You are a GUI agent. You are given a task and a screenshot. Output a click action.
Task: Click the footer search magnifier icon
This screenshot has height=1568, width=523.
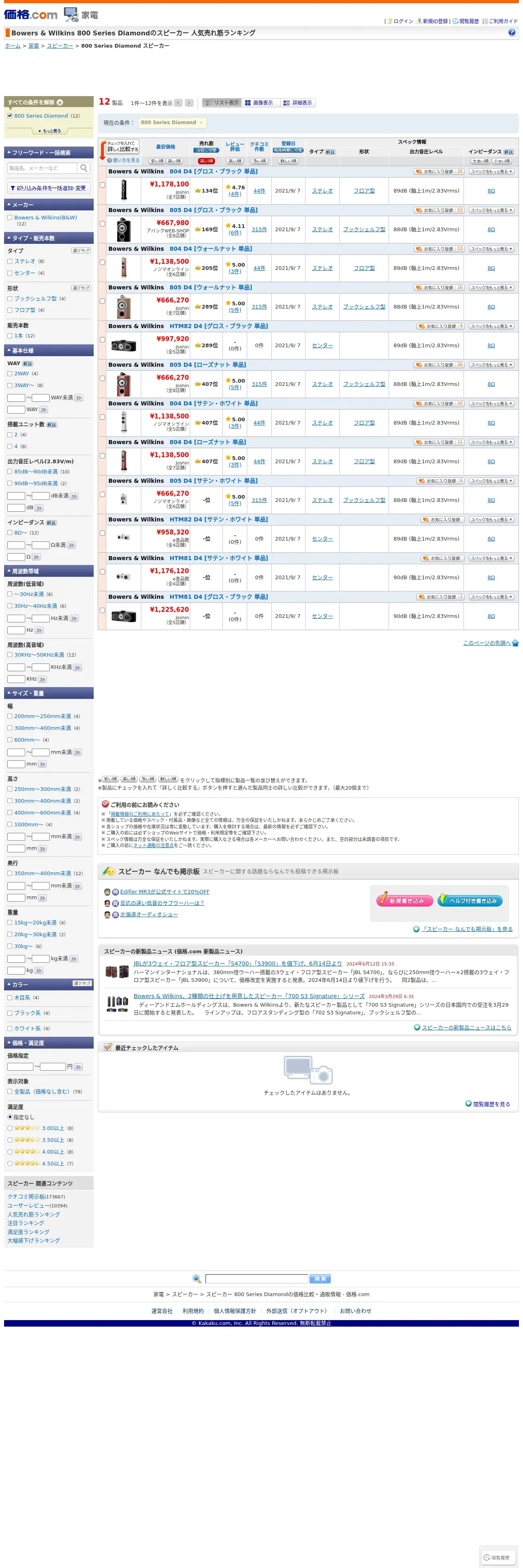(197, 1279)
